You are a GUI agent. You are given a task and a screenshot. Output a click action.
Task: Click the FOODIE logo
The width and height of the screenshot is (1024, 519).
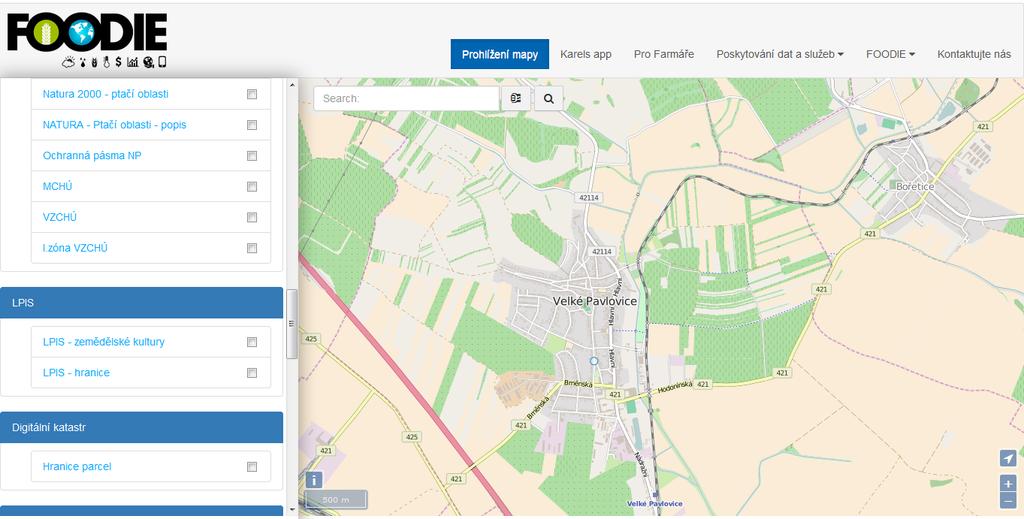[x=87, y=40]
